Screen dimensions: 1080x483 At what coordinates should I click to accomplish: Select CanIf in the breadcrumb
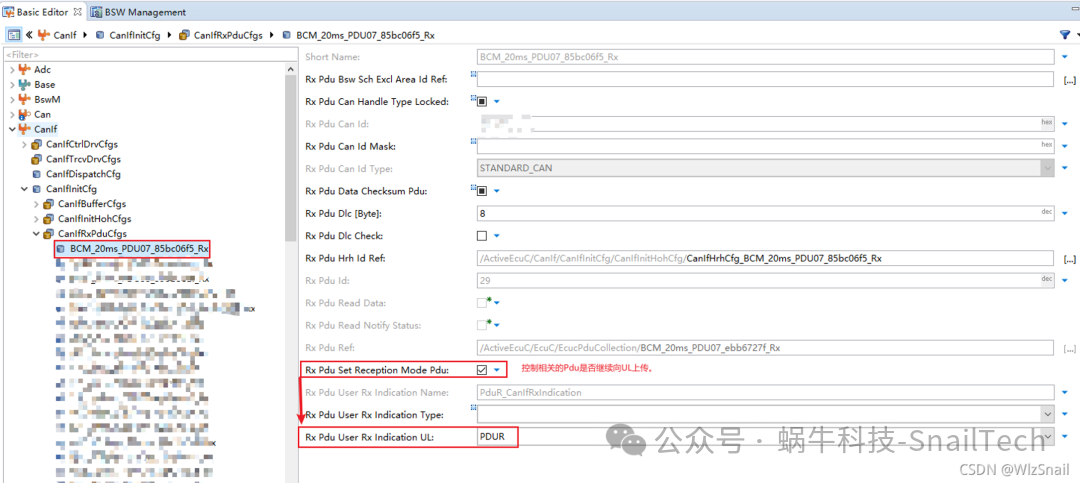tap(56, 34)
